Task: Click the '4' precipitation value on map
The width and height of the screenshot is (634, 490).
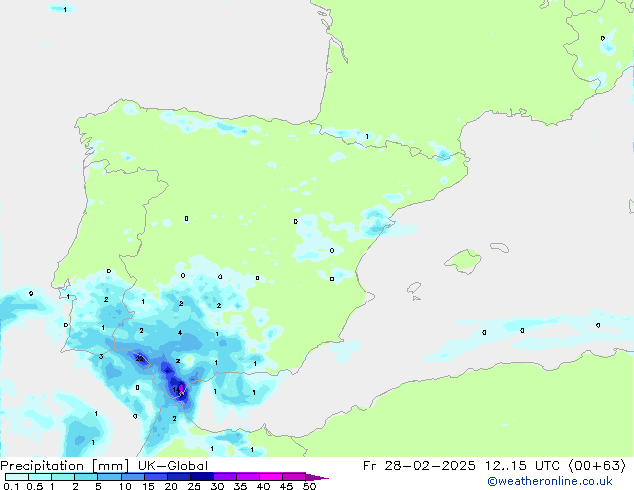Action: point(180,333)
